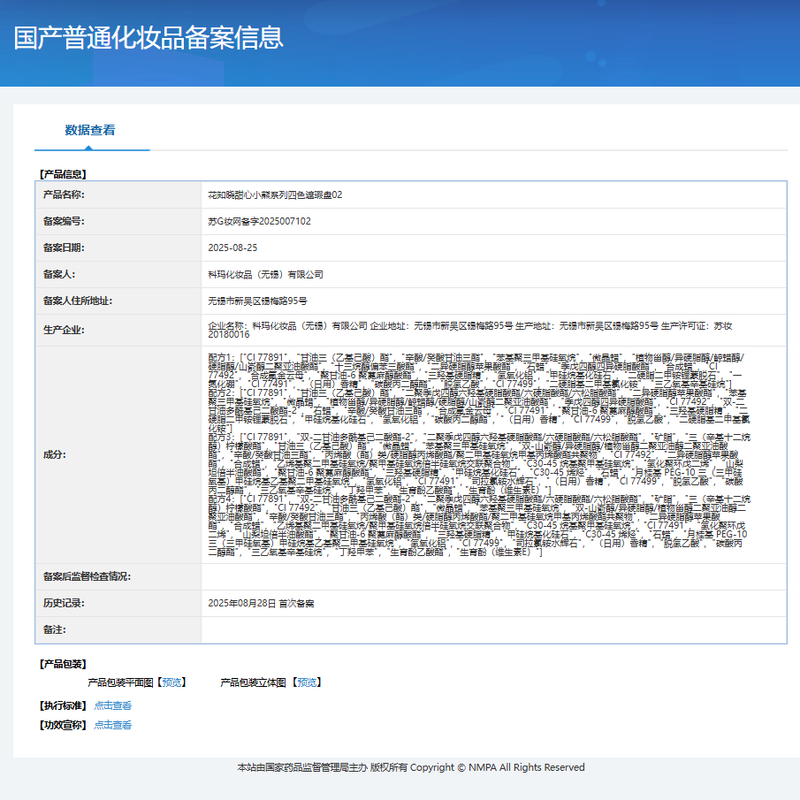Viewport: 800px width, 800px height.
Task: Click the filer value 科玛化妆品（无锡）有限公司
Action: tap(265, 274)
